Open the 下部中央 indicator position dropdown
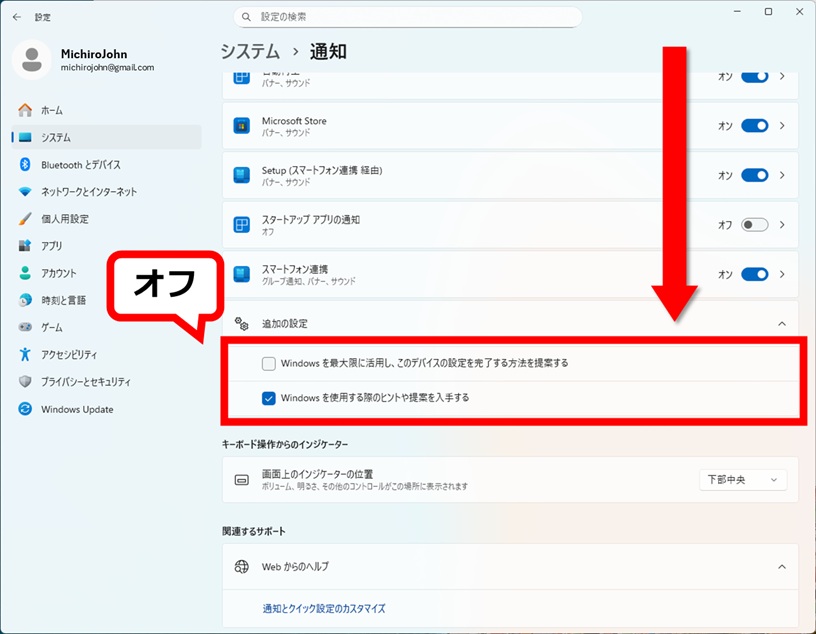The height and width of the screenshot is (634, 816). click(x=742, y=480)
